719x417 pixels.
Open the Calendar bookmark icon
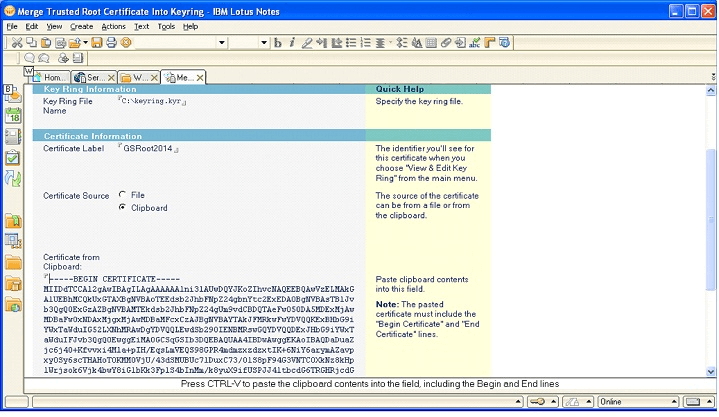[x=13, y=115]
